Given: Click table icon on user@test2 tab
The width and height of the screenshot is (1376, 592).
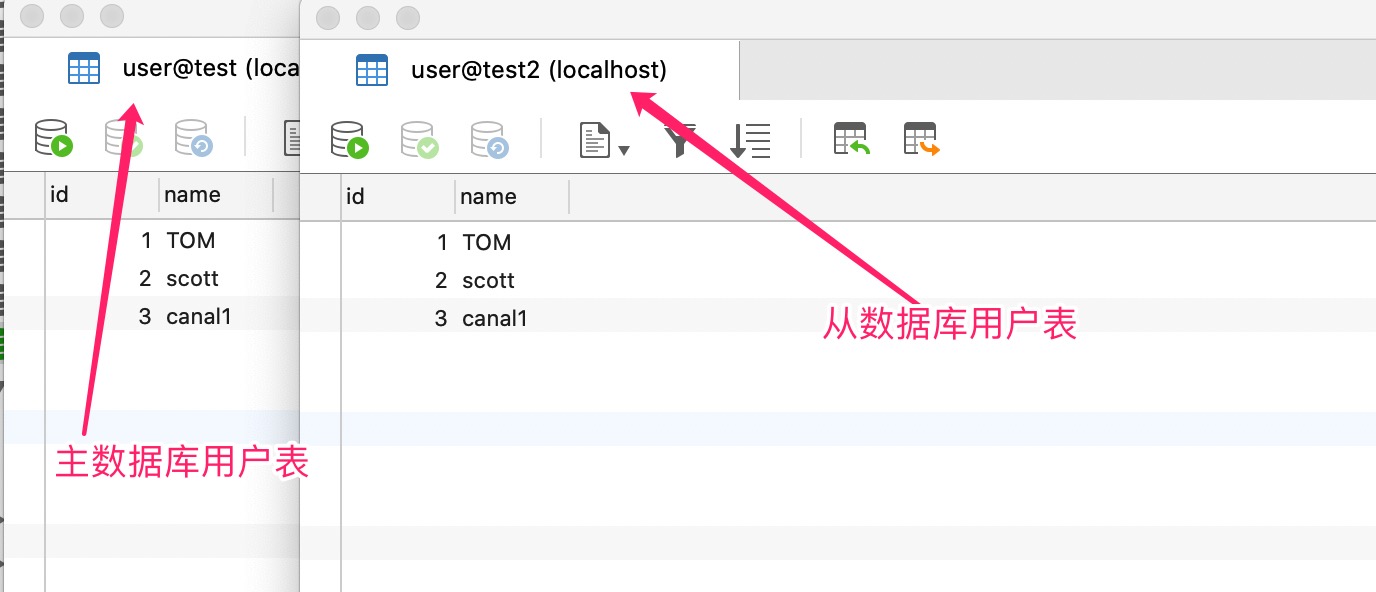Looking at the screenshot, I should pos(372,70).
